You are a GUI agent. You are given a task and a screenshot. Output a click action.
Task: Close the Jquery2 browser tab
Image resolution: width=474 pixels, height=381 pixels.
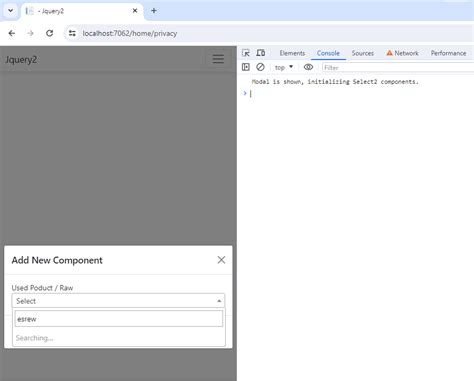(135, 11)
